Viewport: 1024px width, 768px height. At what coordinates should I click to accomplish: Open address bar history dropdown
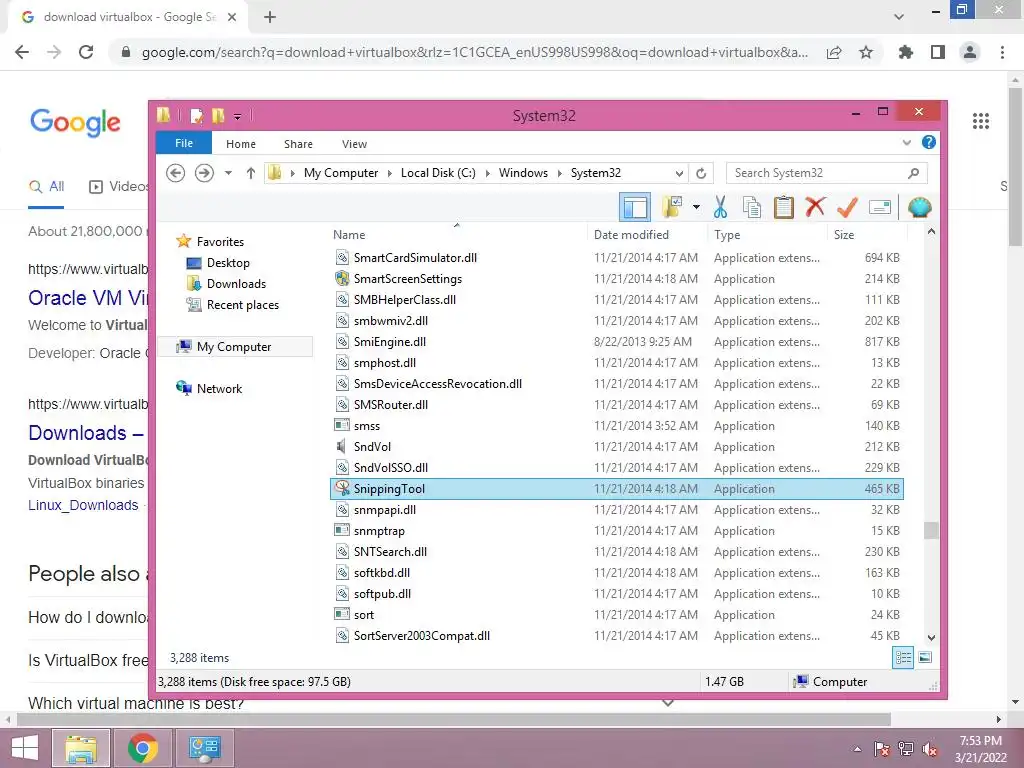[679, 173]
